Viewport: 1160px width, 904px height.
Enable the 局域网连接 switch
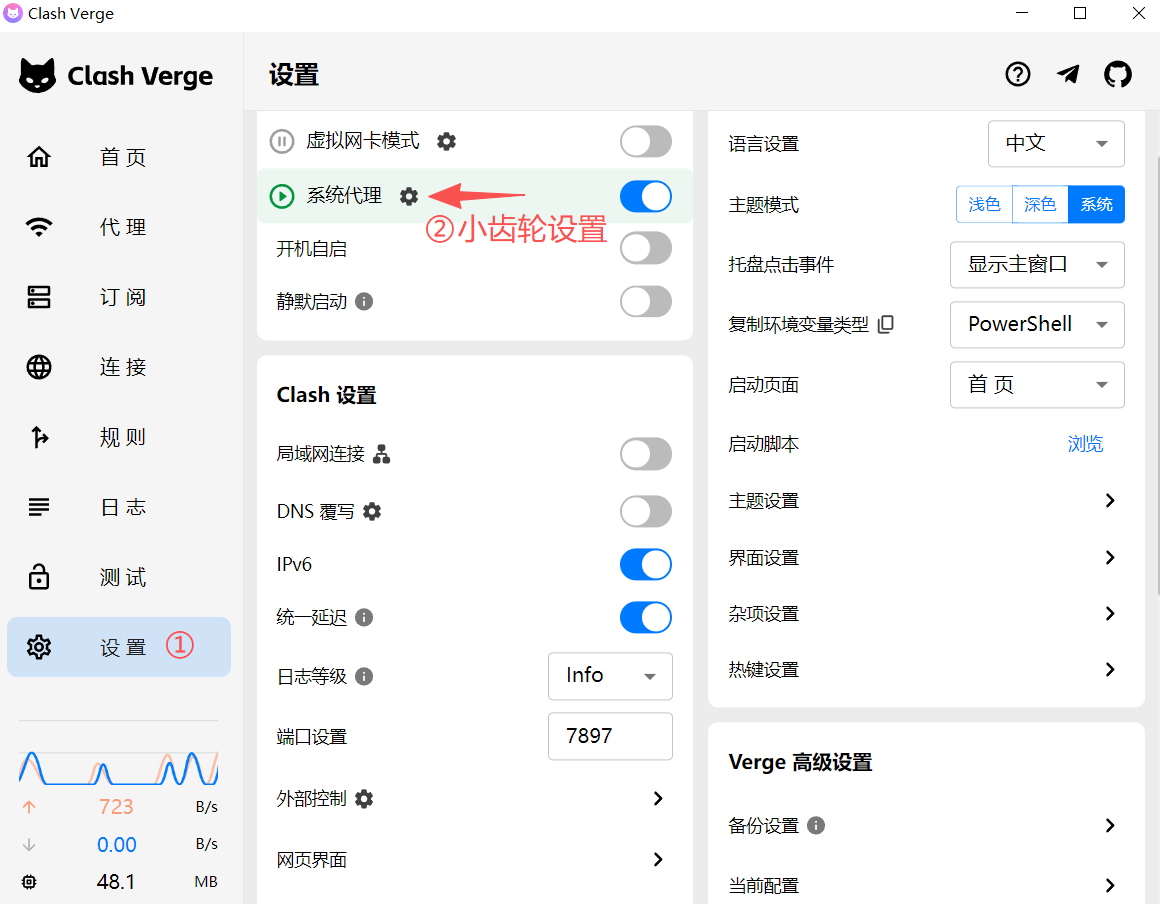click(x=646, y=453)
